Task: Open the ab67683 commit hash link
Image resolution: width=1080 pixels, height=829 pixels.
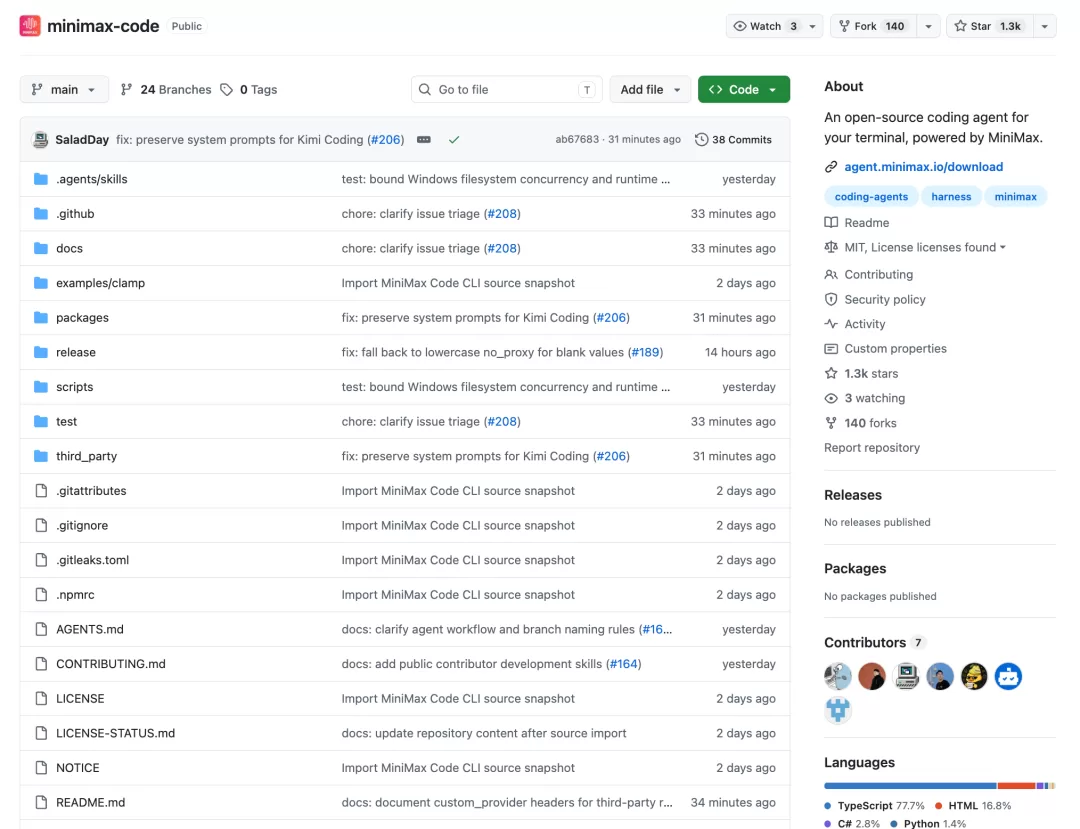Action: point(577,139)
